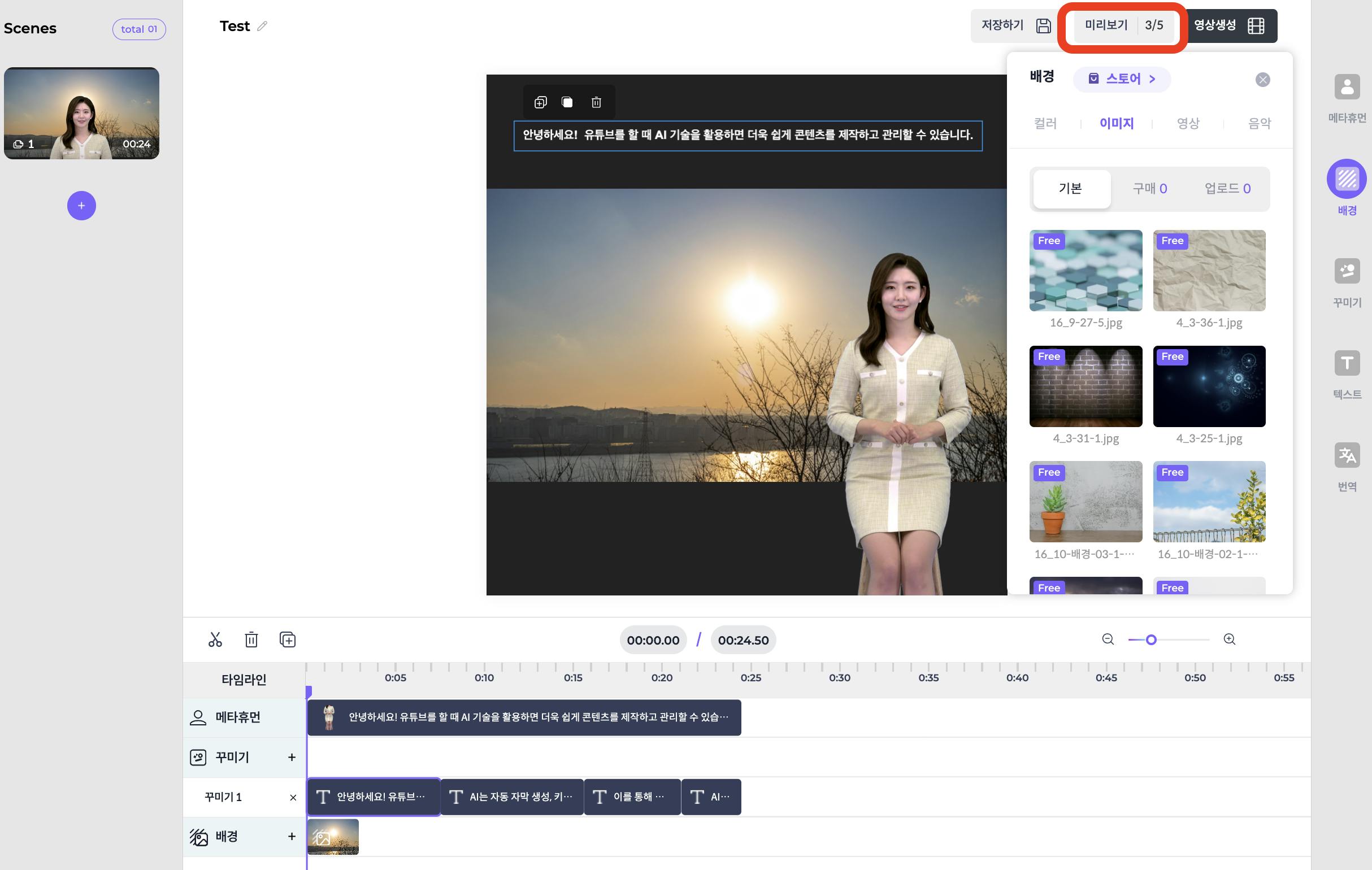
Task: Select text clip 이를 통해
Action: coord(632,797)
